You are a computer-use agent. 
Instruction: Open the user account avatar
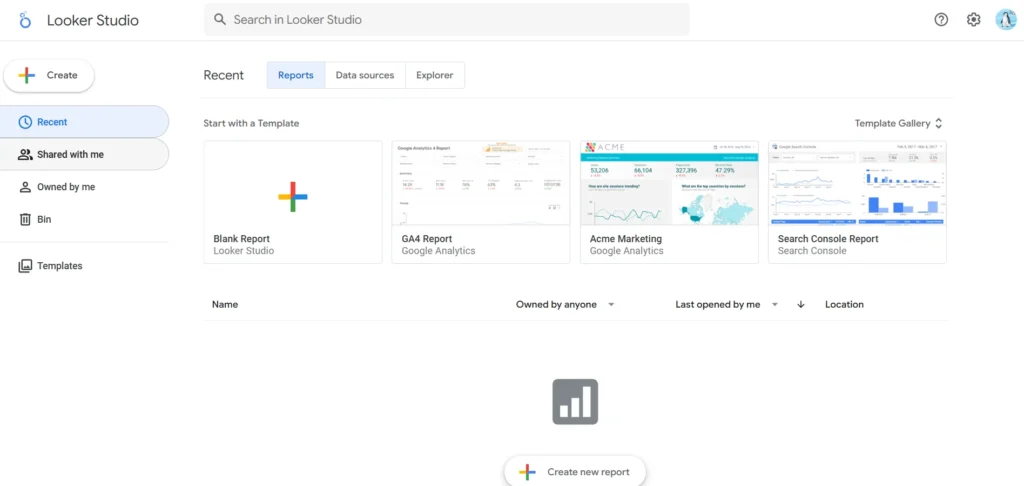pyautogui.click(x=1006, y=20)
